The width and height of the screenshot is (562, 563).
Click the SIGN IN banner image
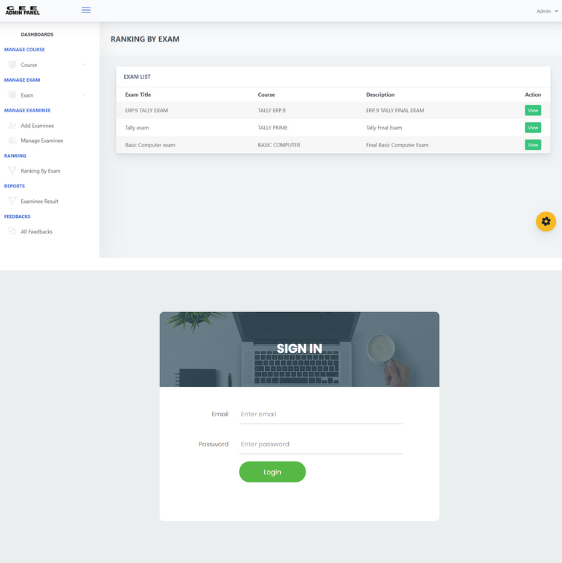(299, 349)
